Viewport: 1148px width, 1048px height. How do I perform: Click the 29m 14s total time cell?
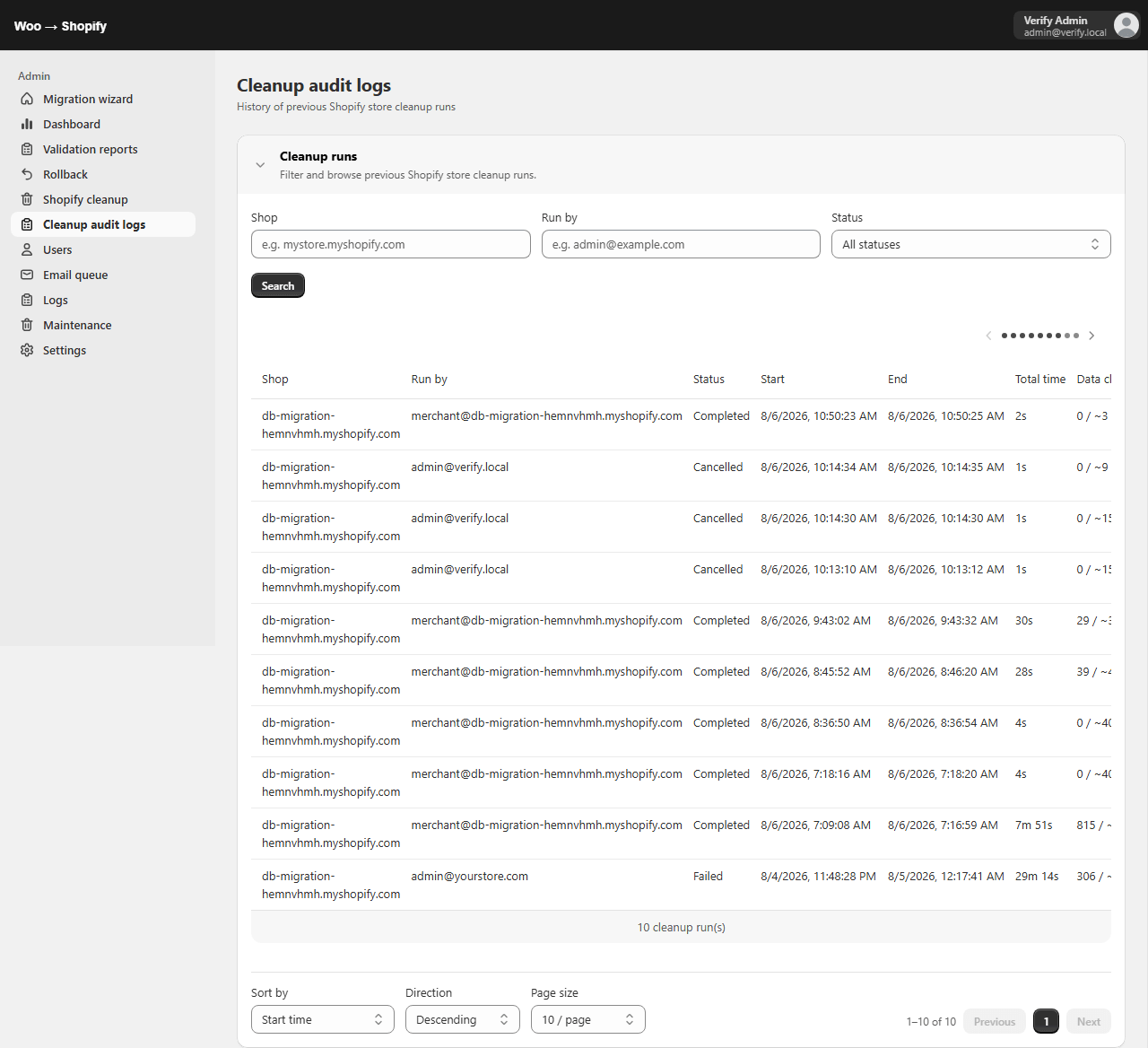1037,877
